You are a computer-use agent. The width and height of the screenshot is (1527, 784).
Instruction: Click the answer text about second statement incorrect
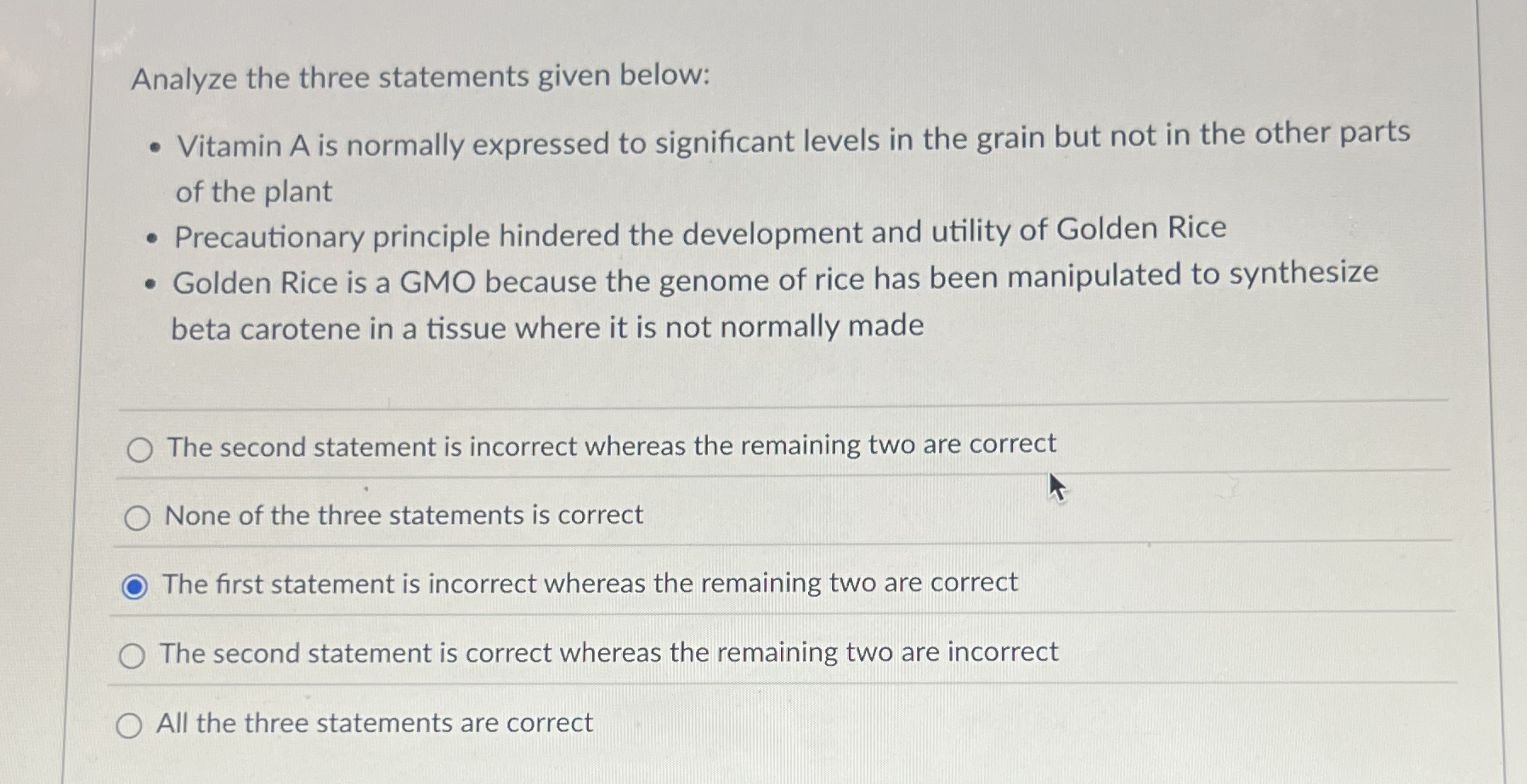click(x=610, y=445)
